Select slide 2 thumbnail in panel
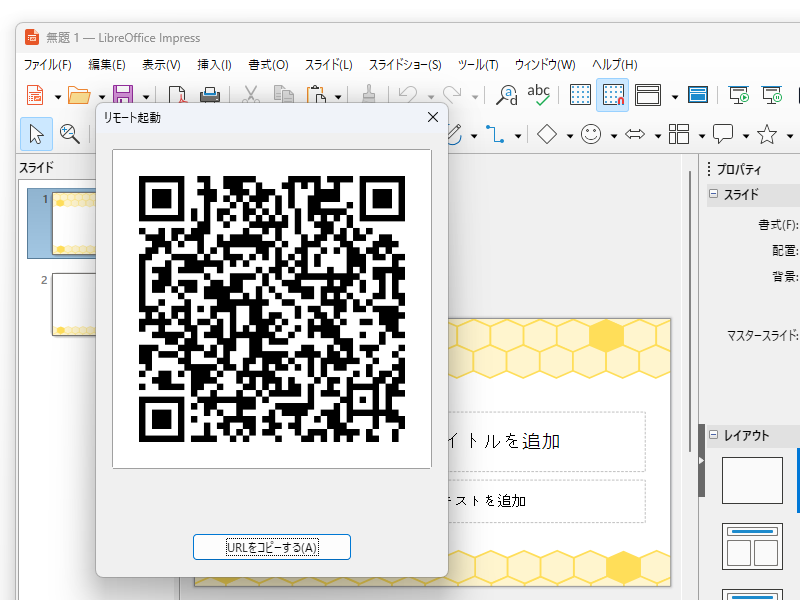The image size is (800, 600). pyautogui.click(x=73, y=304)
